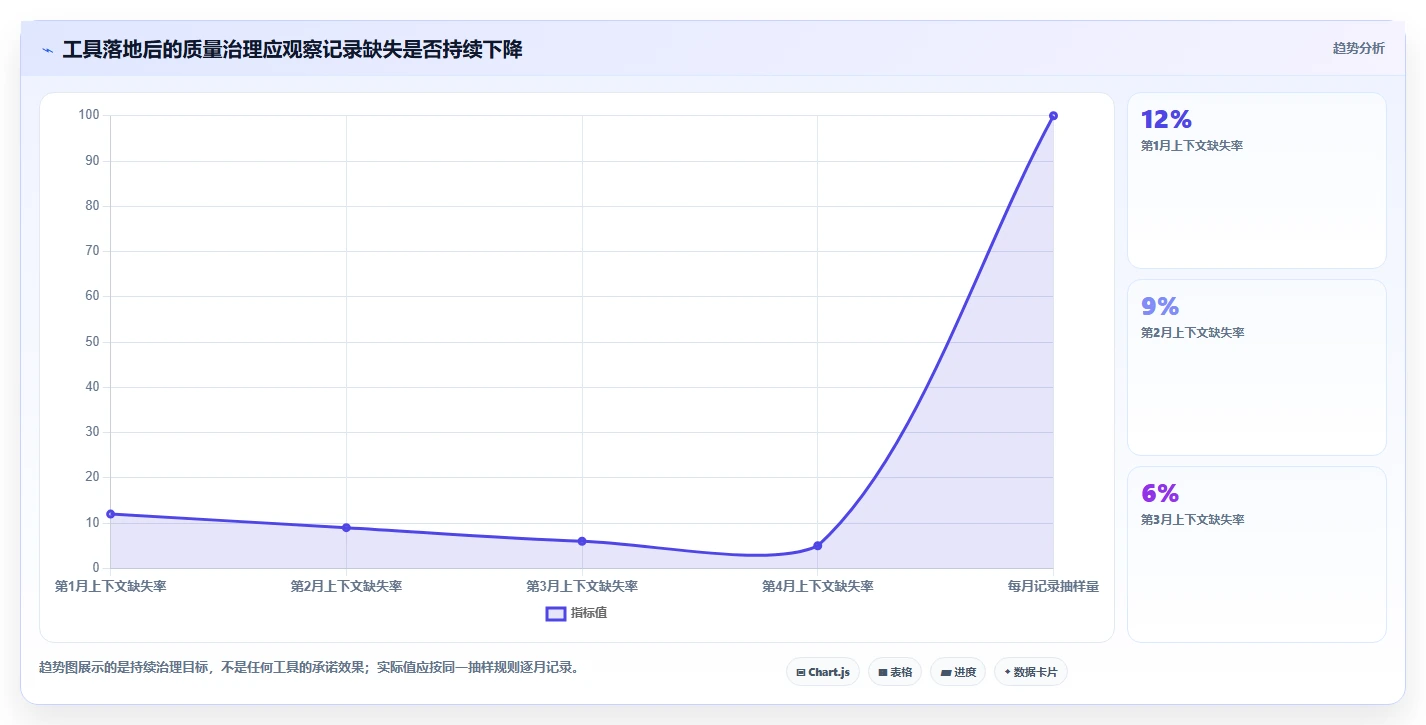Click the data point for 第4月上下文缺失率

click(818, 546)
